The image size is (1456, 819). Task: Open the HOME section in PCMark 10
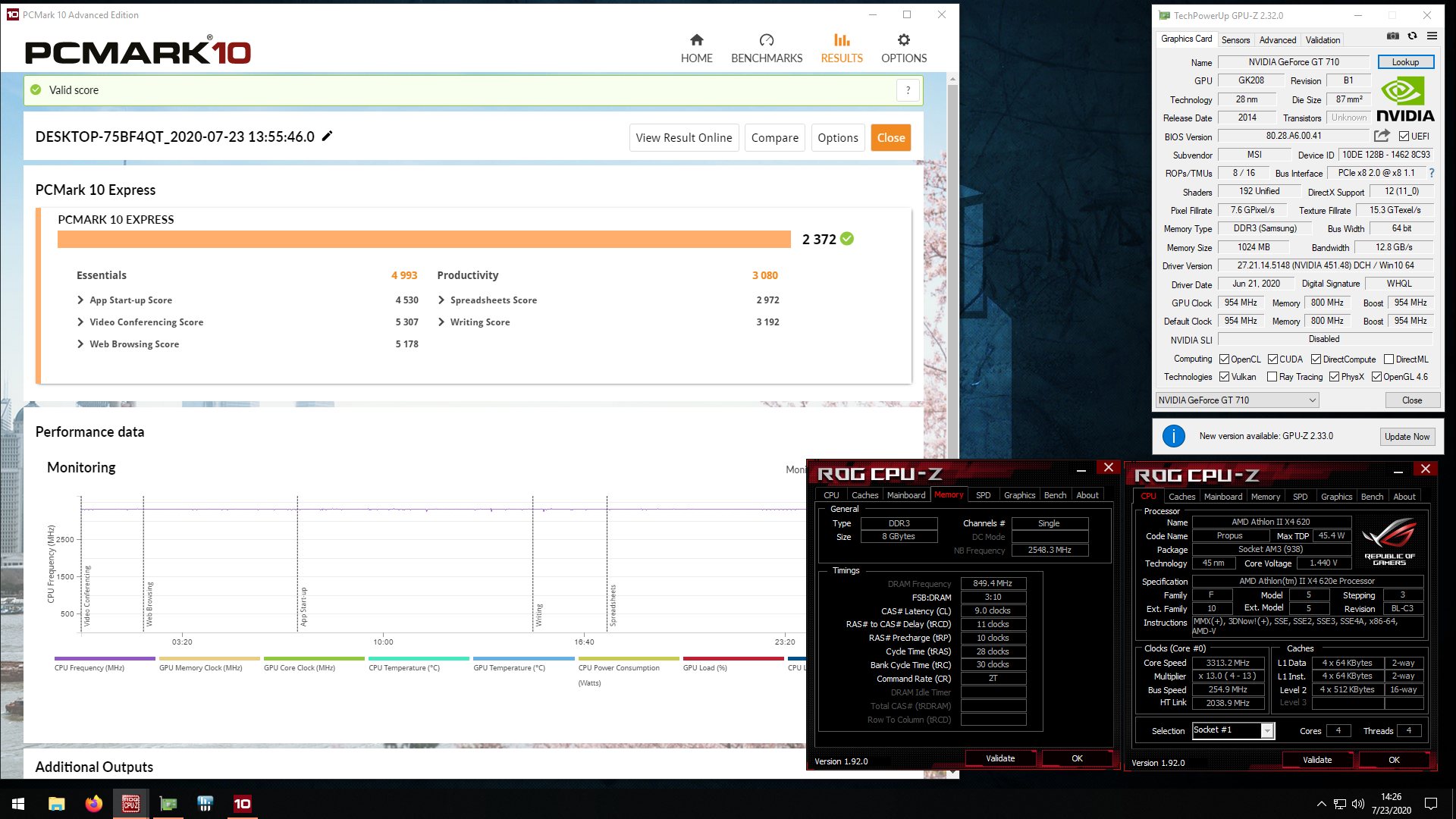696,49
